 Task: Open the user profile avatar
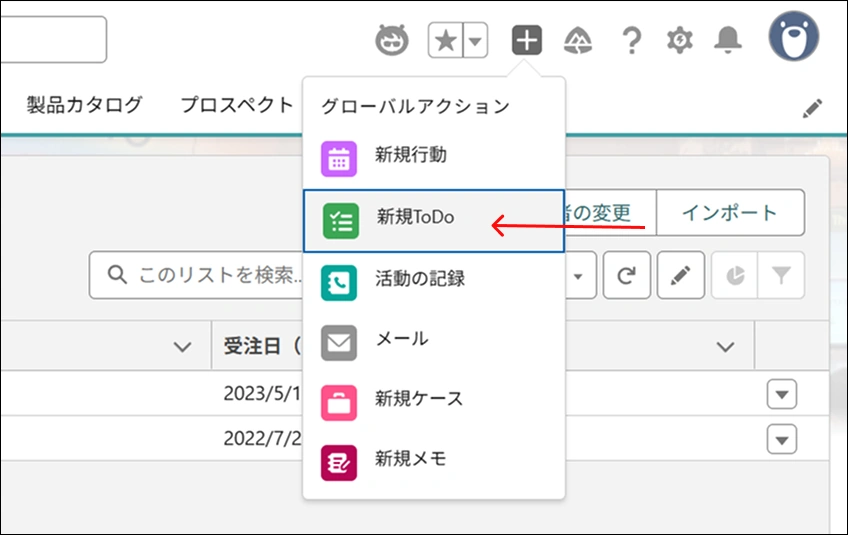(x=793, y=39)
